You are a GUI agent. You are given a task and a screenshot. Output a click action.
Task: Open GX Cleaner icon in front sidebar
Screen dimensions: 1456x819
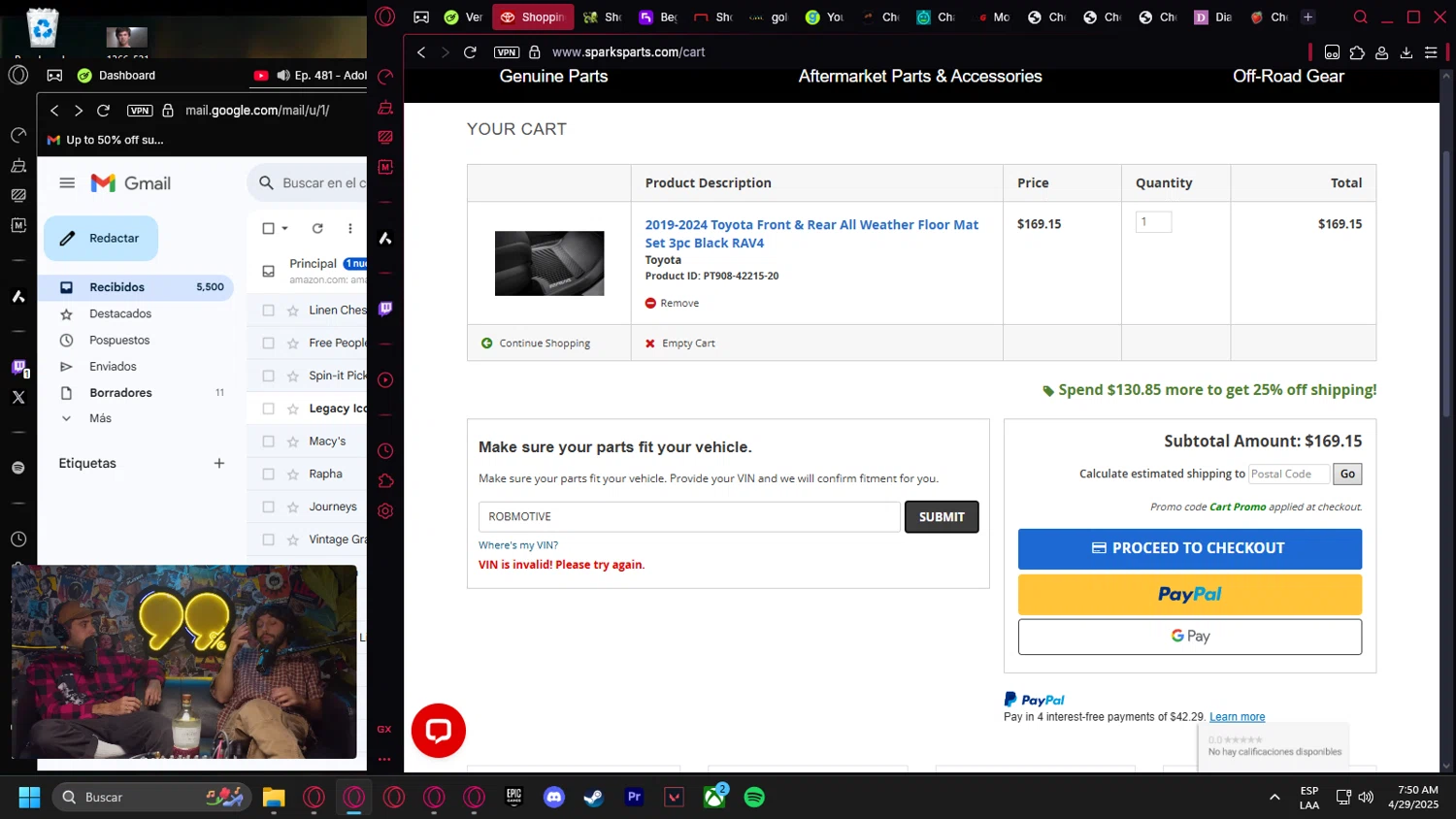click(385, 107)
